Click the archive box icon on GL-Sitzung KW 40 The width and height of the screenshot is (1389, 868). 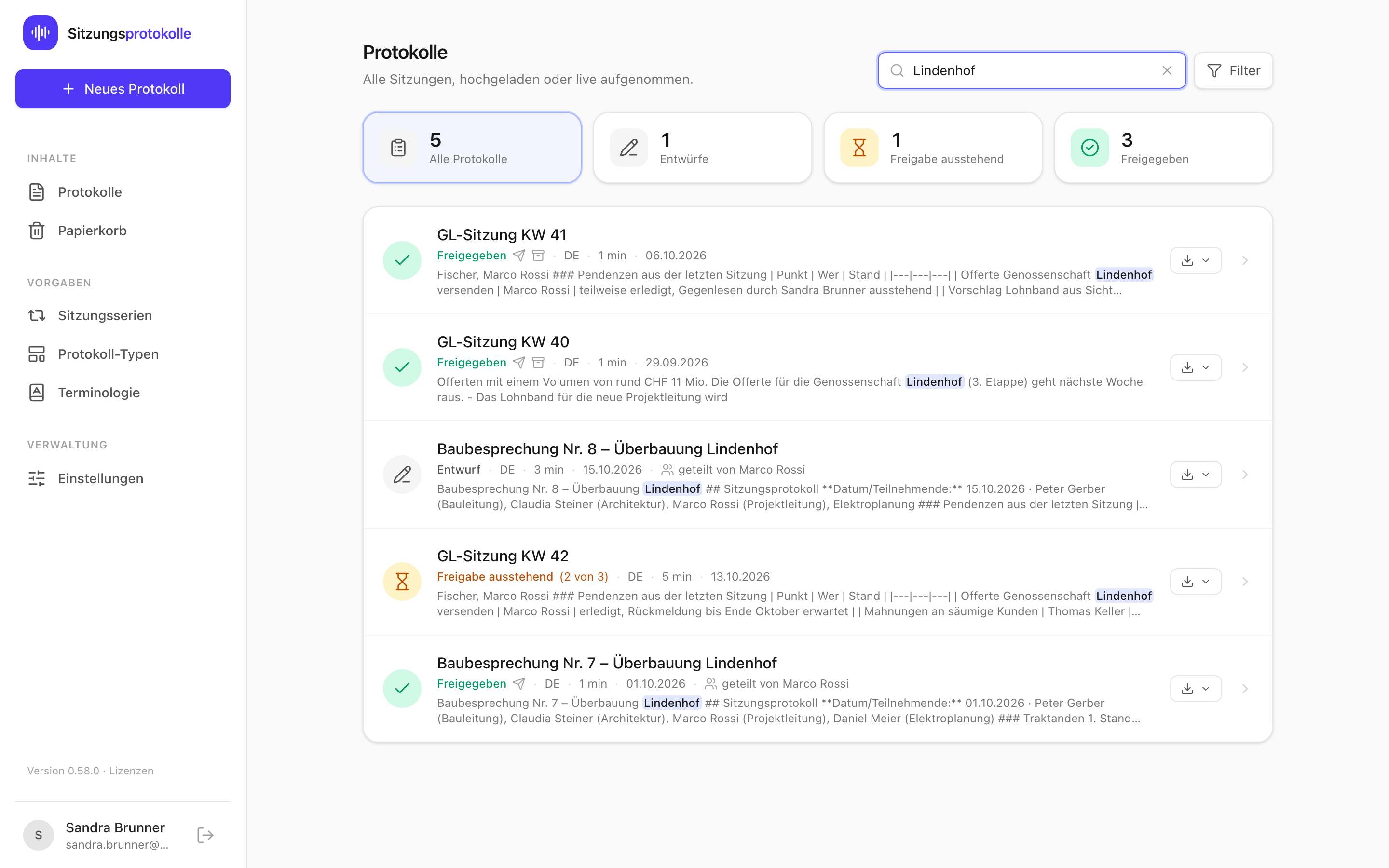(x=538, y=362)
